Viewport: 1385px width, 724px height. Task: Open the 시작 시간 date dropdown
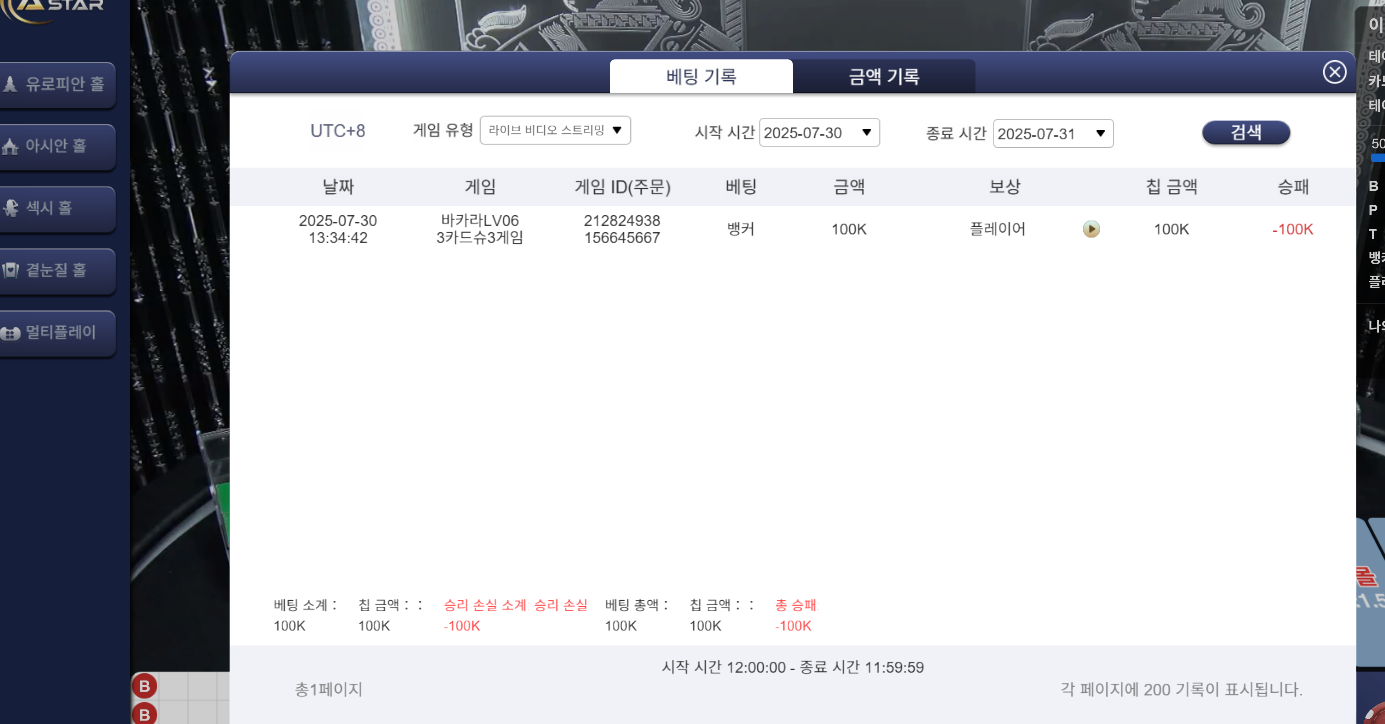pyautogui.click(x=819, y=133)
